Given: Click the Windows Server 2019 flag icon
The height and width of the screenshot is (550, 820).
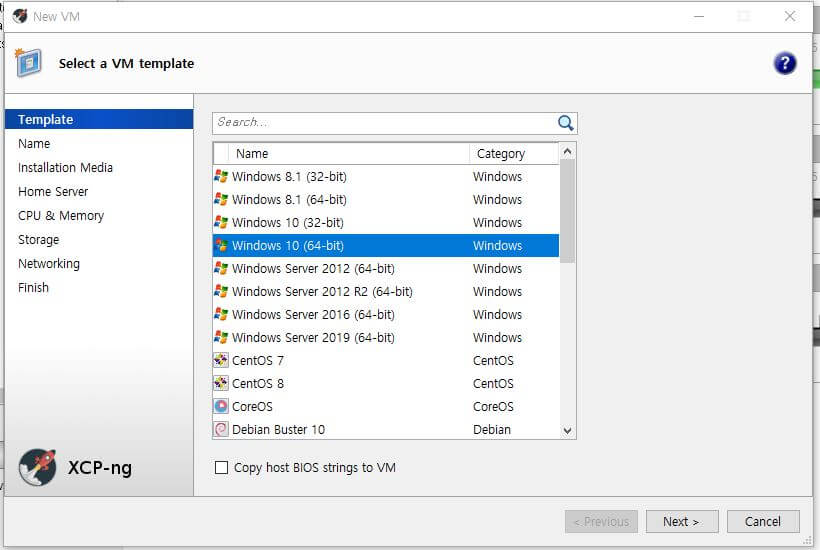Looking at the screenshot, I should [x=221, y=337].
